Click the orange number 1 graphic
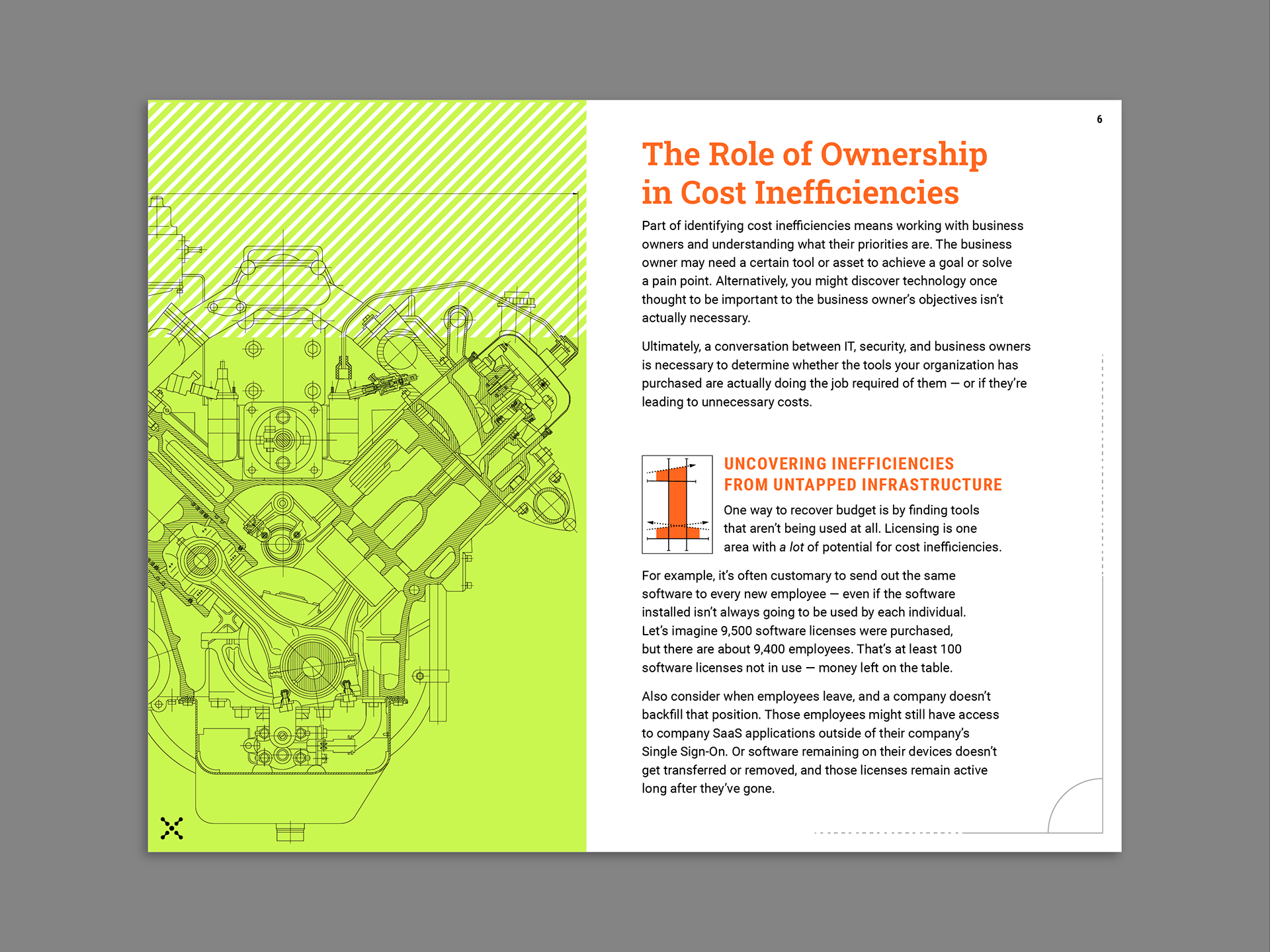 coord(677,504)
